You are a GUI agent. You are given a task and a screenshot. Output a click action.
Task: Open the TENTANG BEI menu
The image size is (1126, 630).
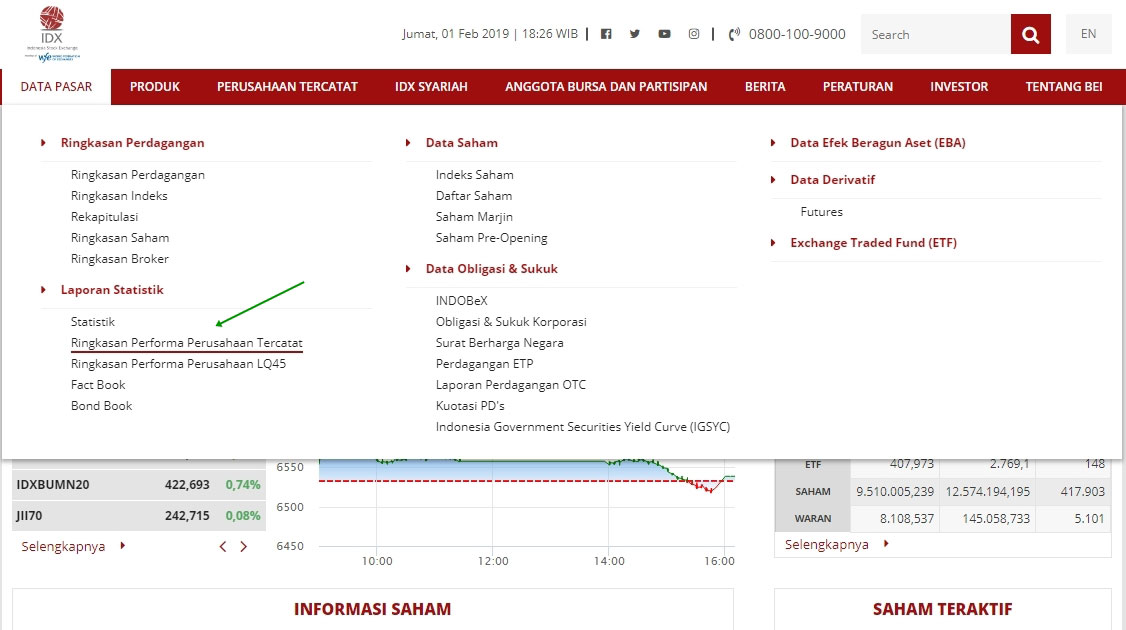pos(1064,87)
